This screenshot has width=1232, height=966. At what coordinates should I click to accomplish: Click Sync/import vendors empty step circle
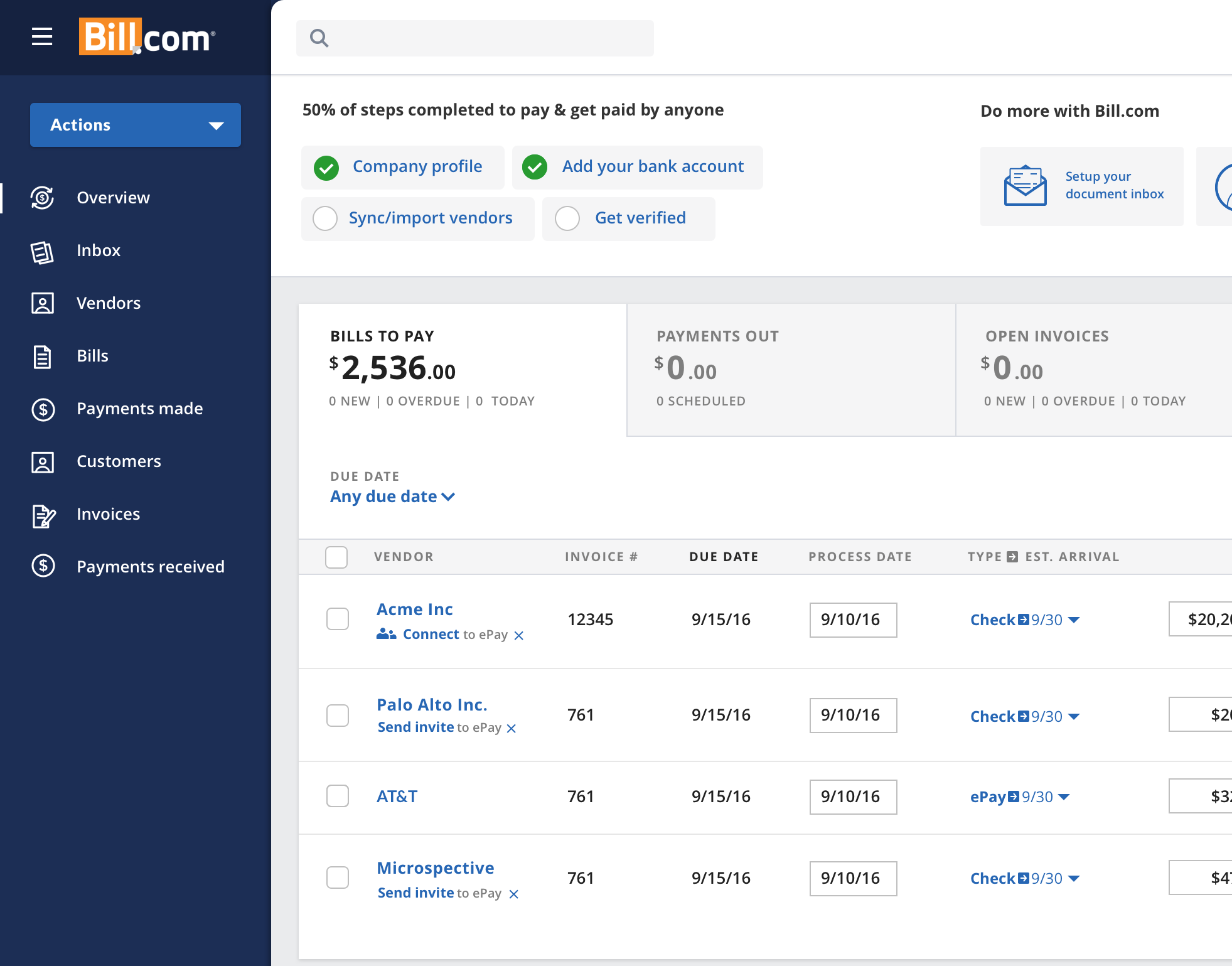point(325,218)
